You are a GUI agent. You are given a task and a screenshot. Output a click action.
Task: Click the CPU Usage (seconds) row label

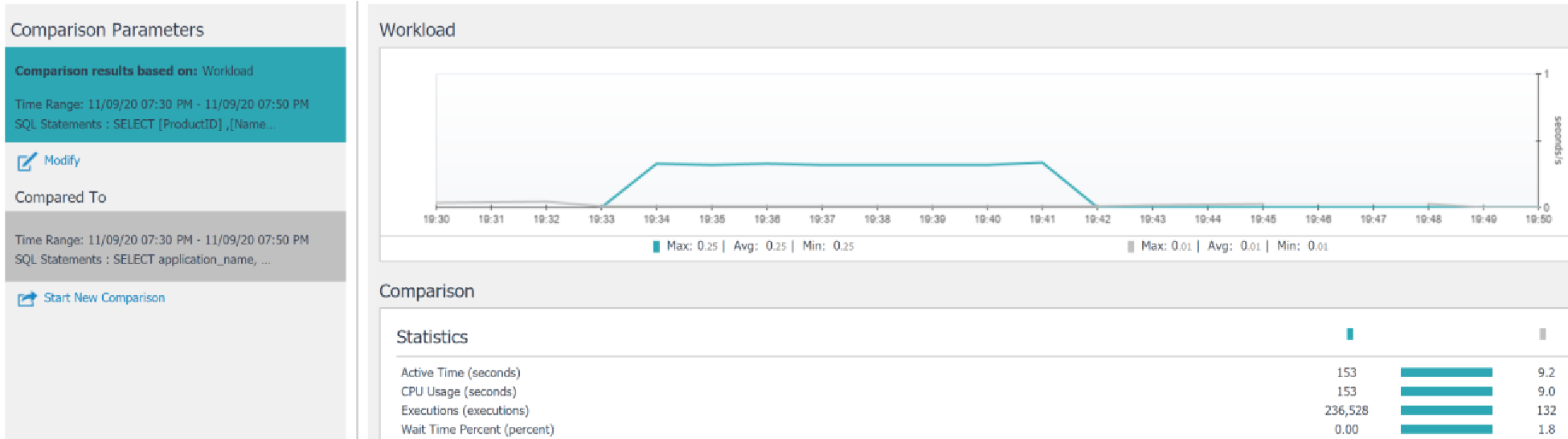tap(459, 392)
